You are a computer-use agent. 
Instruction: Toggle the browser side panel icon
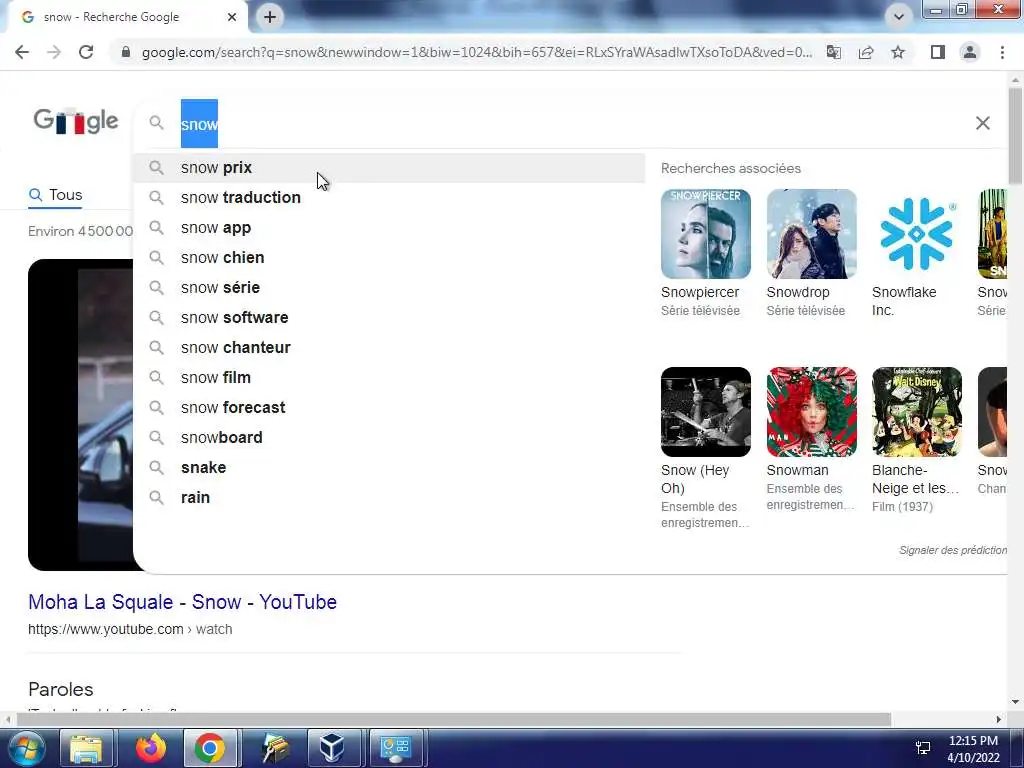938,52
